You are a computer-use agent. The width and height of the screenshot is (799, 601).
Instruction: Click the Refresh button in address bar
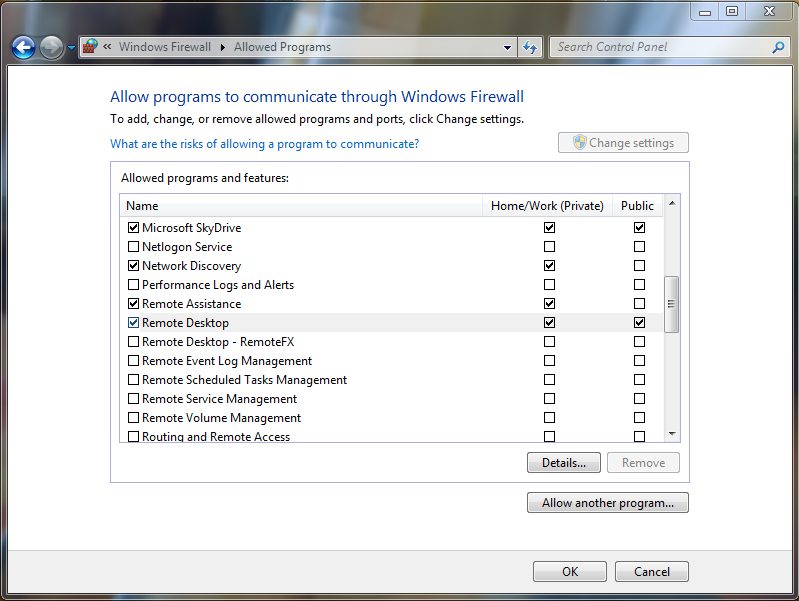click(x=530, y=47)
